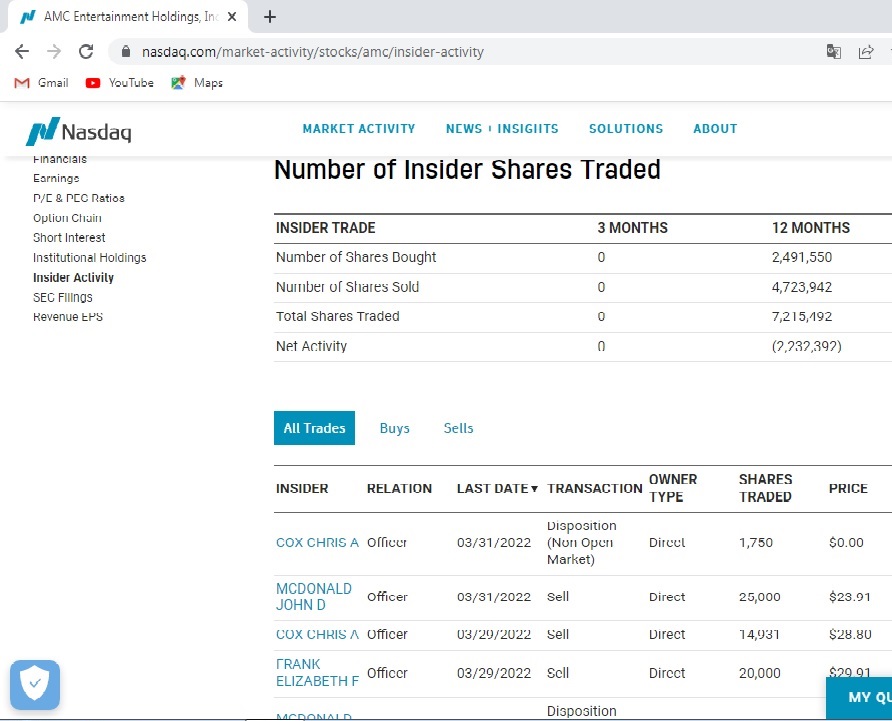Click the blue shield security badge

(35, 685)
